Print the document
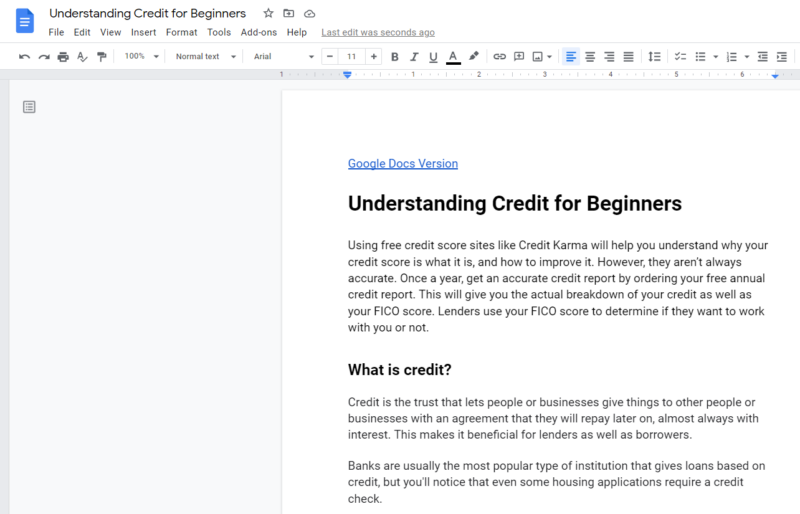 pyautogui.click(x=63, y=57)
